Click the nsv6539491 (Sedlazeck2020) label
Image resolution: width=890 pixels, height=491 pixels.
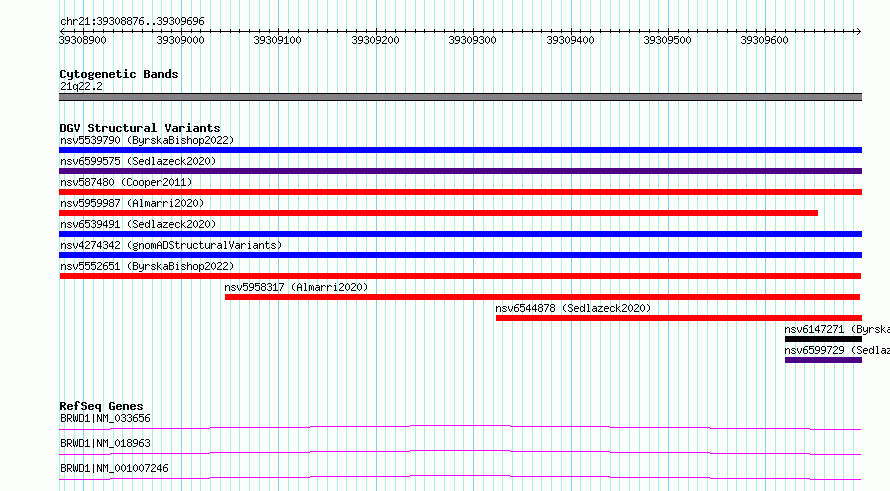tap(138, 224)
